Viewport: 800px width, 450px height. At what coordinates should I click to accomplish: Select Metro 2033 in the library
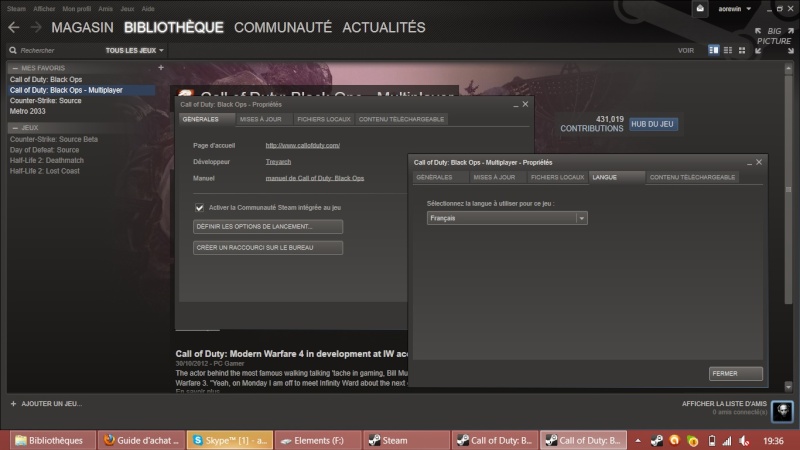pyautogui.click(x=28, y=111)
